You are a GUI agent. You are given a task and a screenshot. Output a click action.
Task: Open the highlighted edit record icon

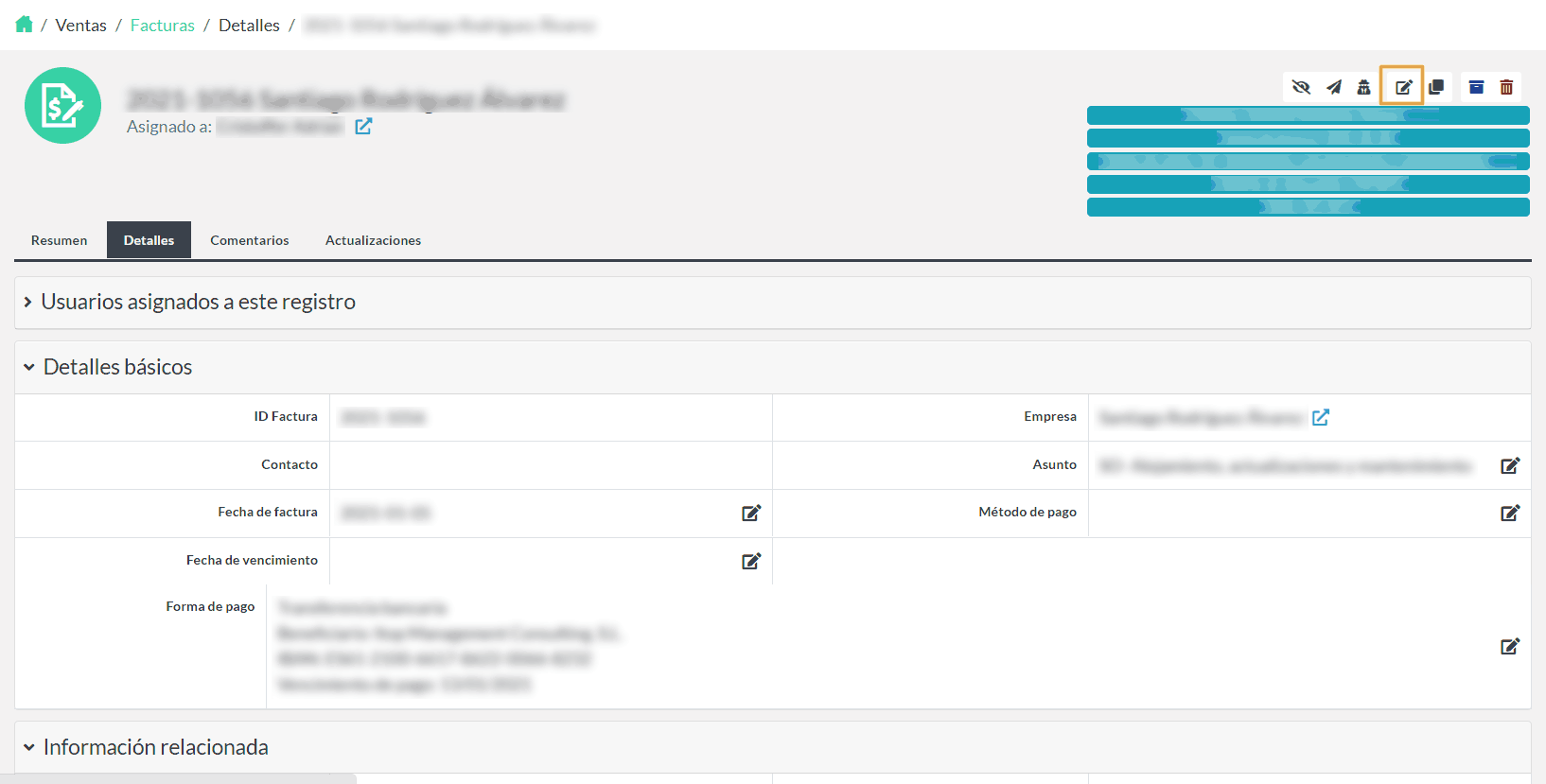pos(1403,88)
